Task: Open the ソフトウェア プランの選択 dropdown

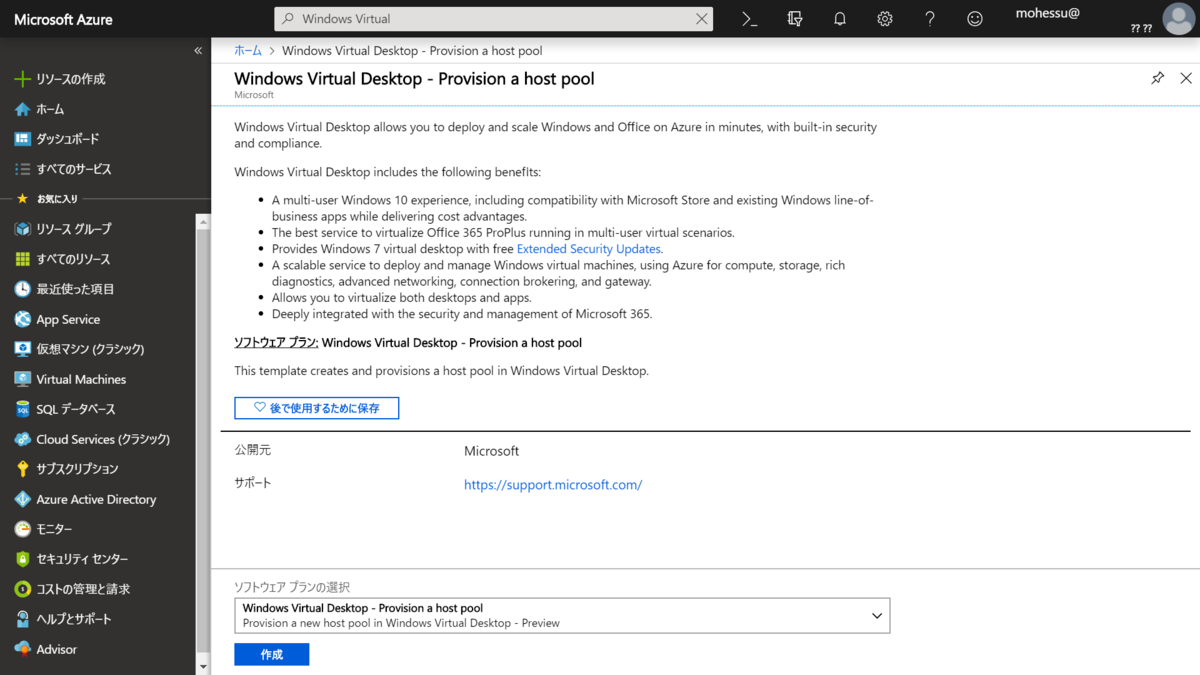Action: tap(562, 615)
